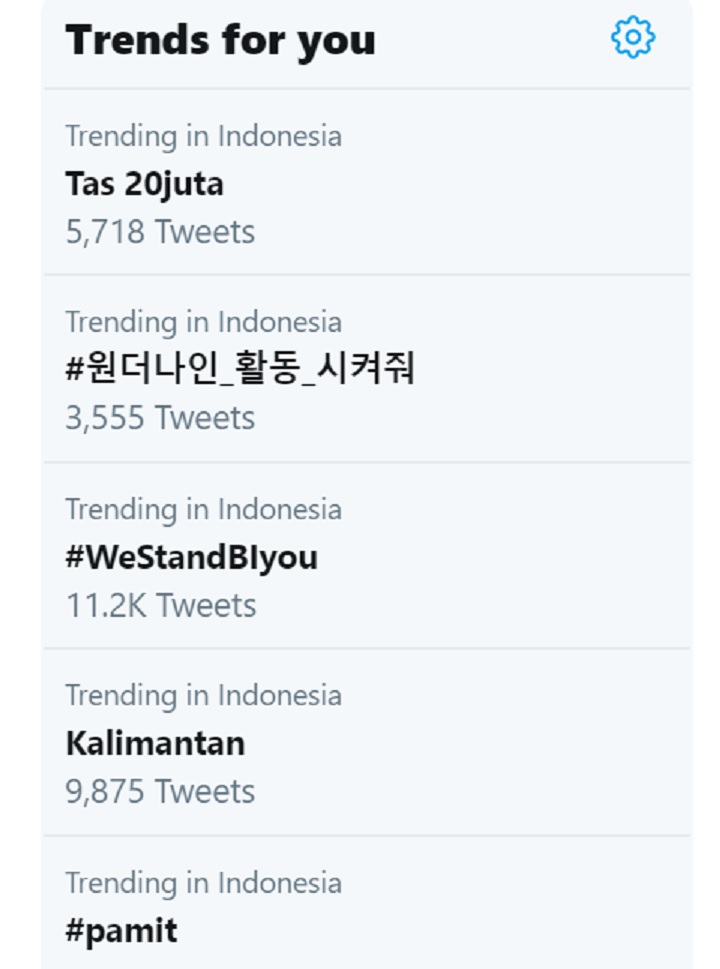The width and height of the screenshot is (720, 969).
Task: Open the Korean hashtag #원더나인_활동_시켜줘 trend
Action: pos(240,368)
